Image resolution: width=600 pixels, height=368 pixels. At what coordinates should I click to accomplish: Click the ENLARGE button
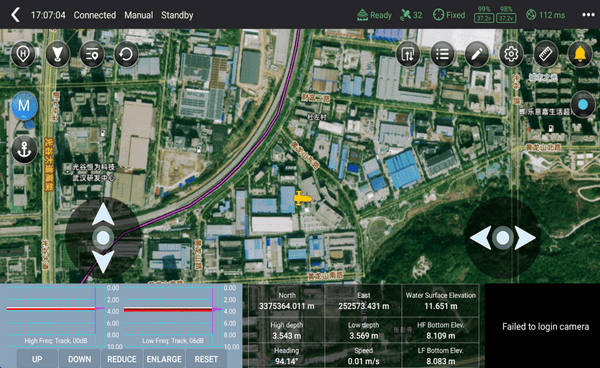pos(164,359)
